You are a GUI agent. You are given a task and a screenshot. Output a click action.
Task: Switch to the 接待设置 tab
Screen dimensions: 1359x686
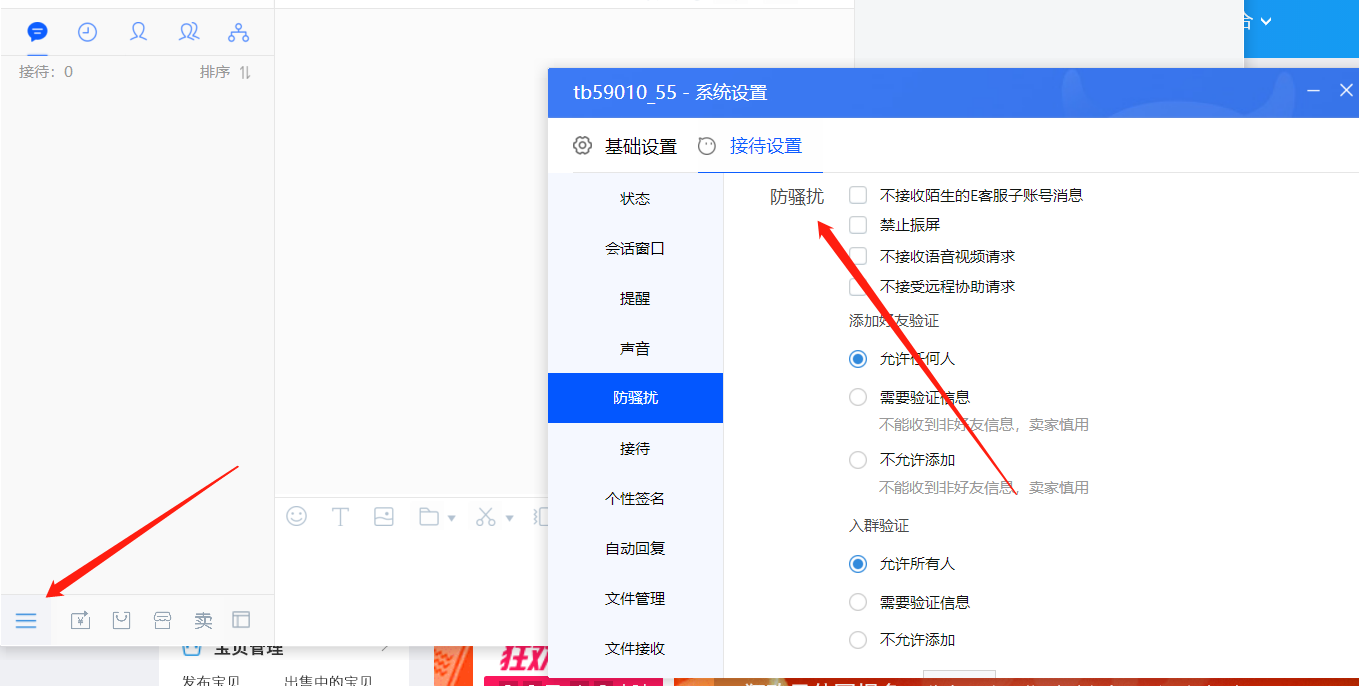coord(766,146)
